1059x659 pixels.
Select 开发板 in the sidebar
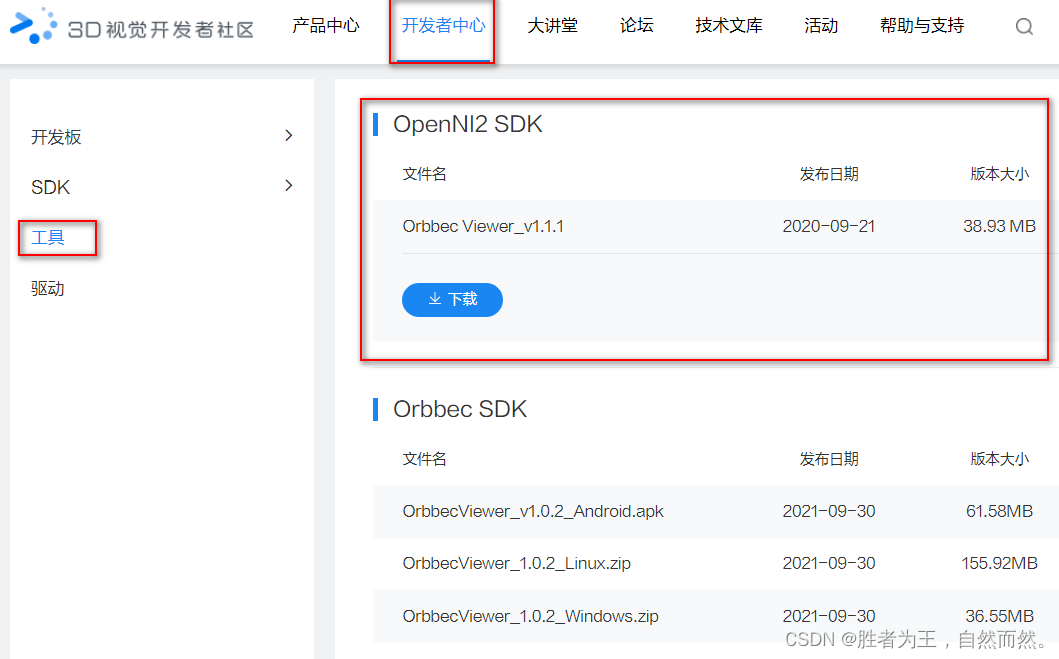tap(56, 137)
